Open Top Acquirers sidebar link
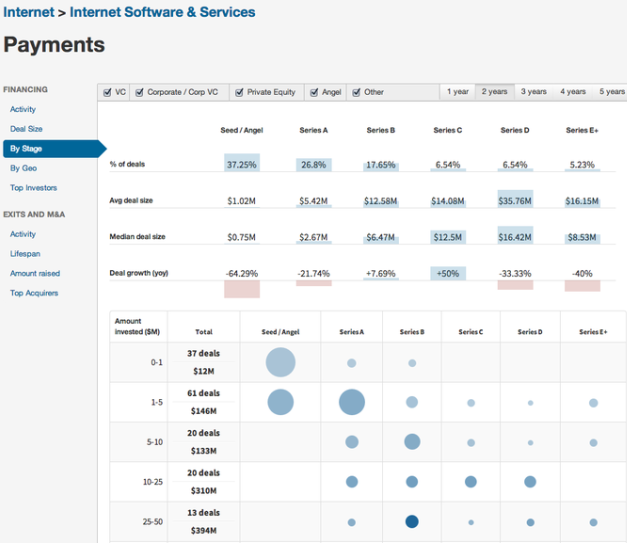 click(34, 293)
